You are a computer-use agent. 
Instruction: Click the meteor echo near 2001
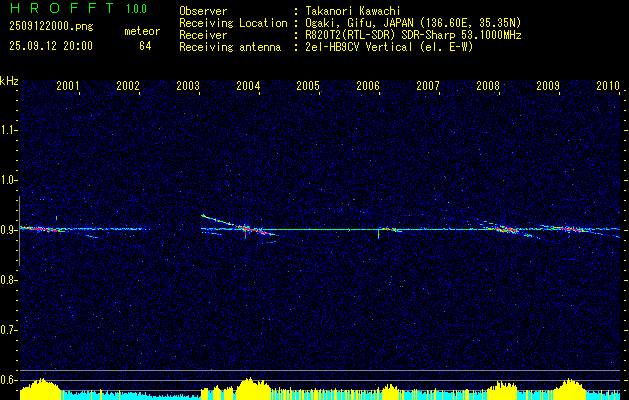tap(43, 229)
